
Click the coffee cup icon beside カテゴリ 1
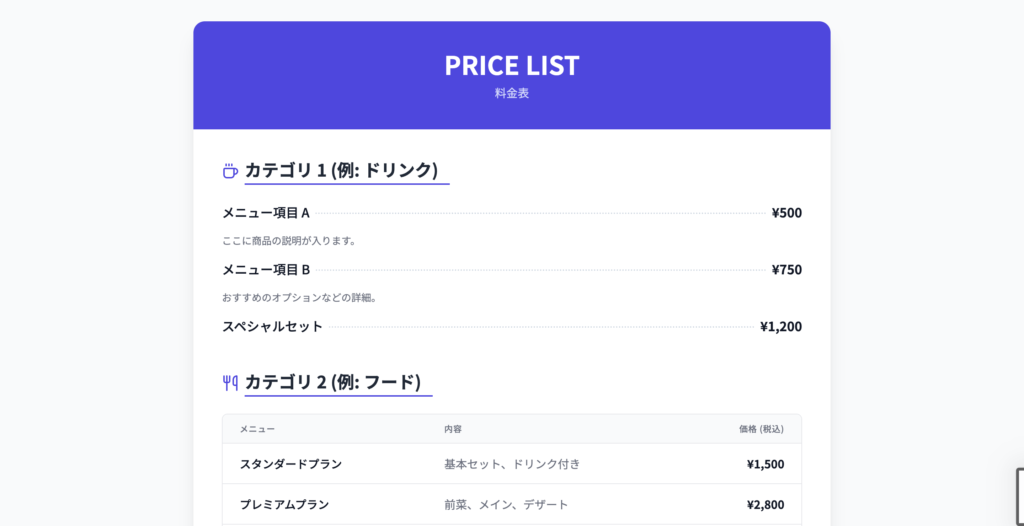(x=230, y=171)
